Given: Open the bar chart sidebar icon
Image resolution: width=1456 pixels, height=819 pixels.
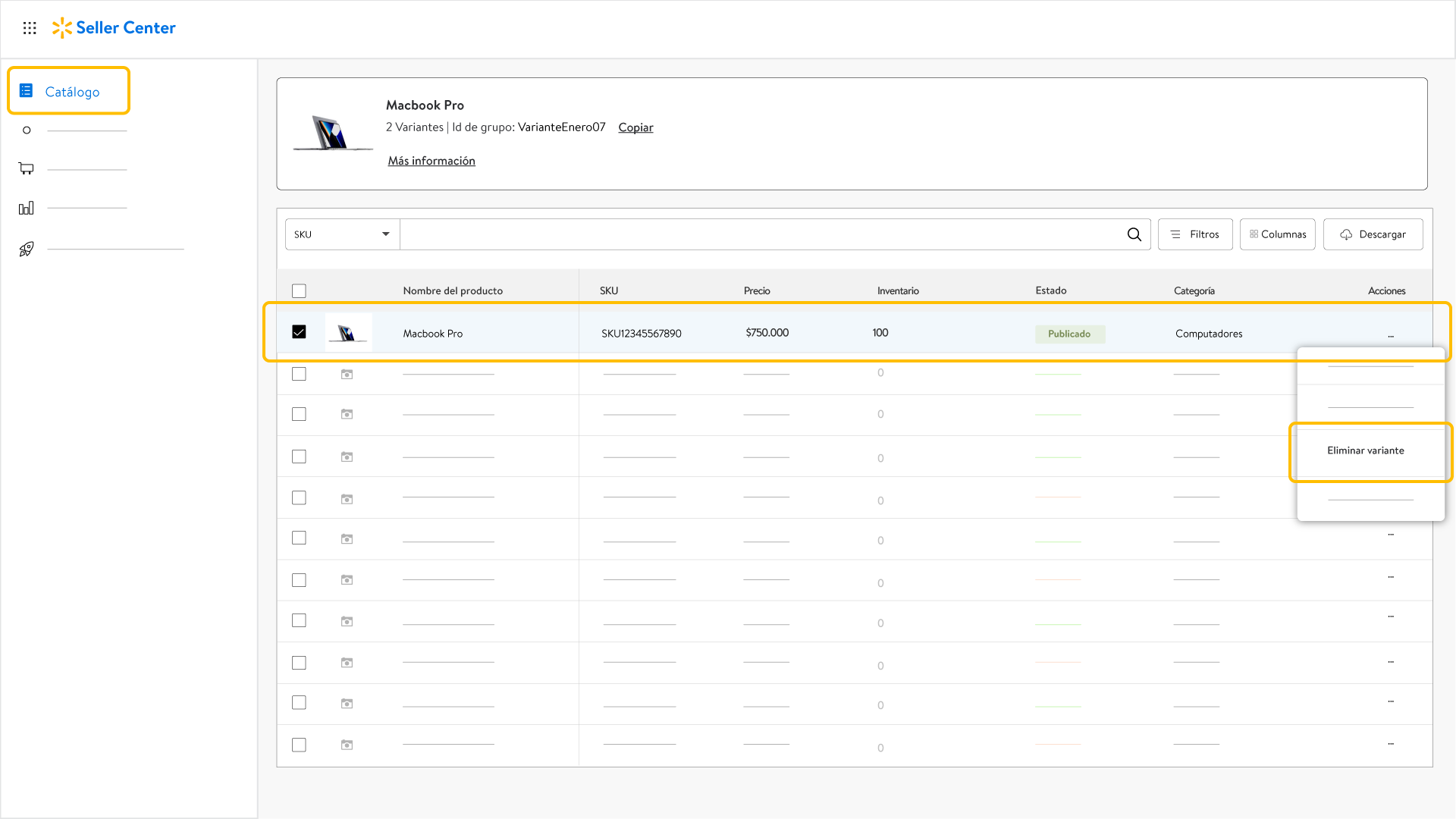Looking at the screenshot, I should pos(27,208).
